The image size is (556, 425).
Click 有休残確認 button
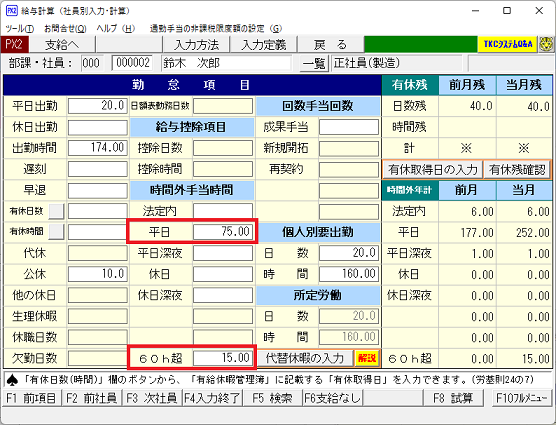point(517,169)
